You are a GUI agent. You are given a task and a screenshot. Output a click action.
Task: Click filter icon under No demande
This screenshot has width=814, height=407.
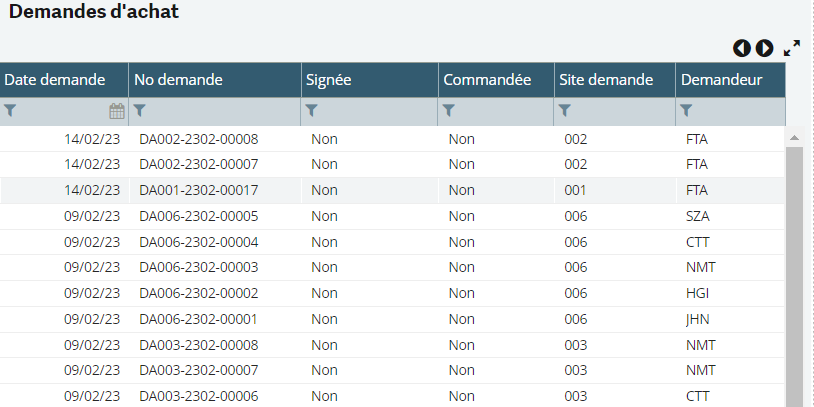[x=140, y=111]
